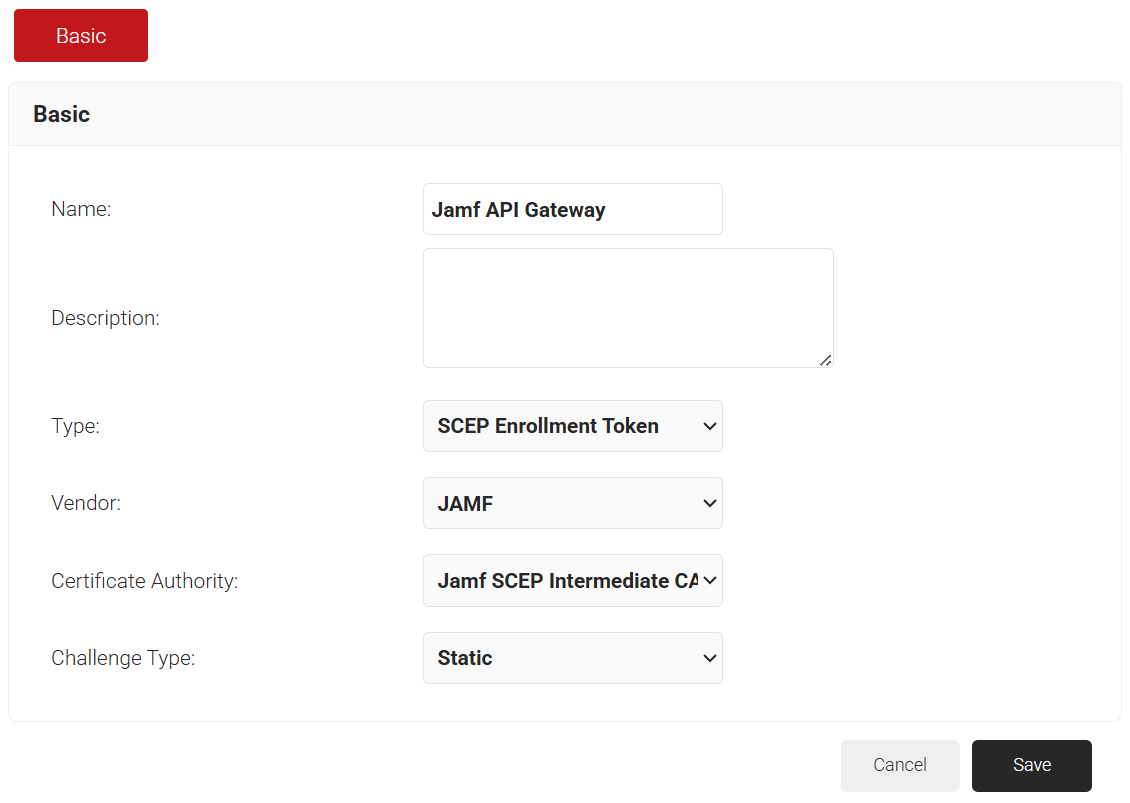This screenshot has height=803, width=1130.
Task: Focus the Name field containing Jamf API Gateway
Action: point(572,209)
